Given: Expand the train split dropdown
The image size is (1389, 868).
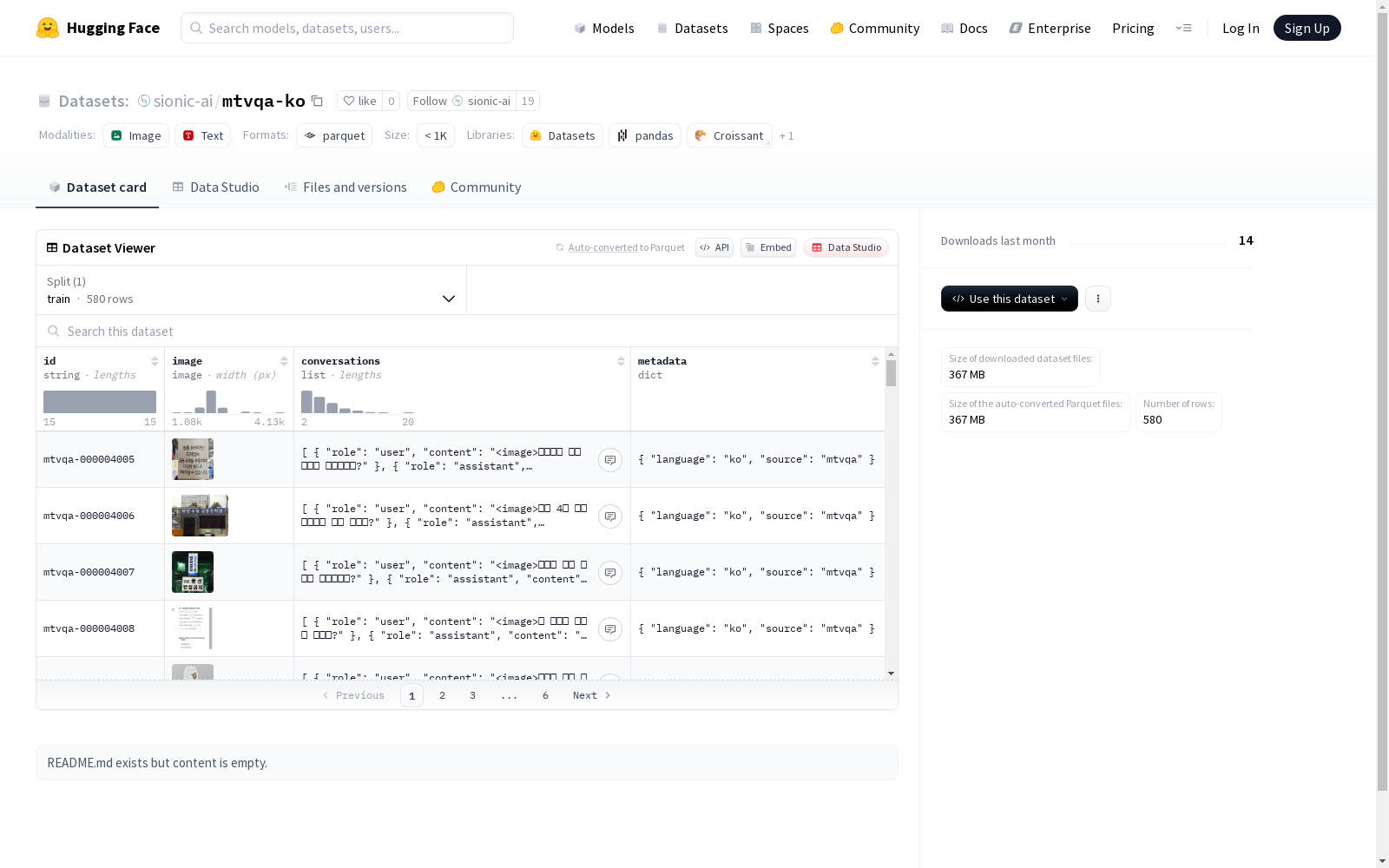Looking at the screenshot, I should [252, 290].
